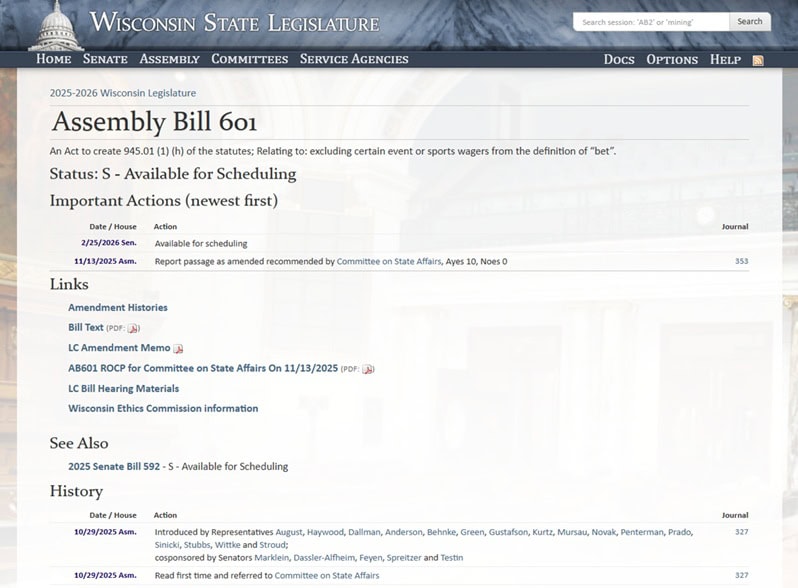
Task: Open Representative Prado's link
Action: 679,532
